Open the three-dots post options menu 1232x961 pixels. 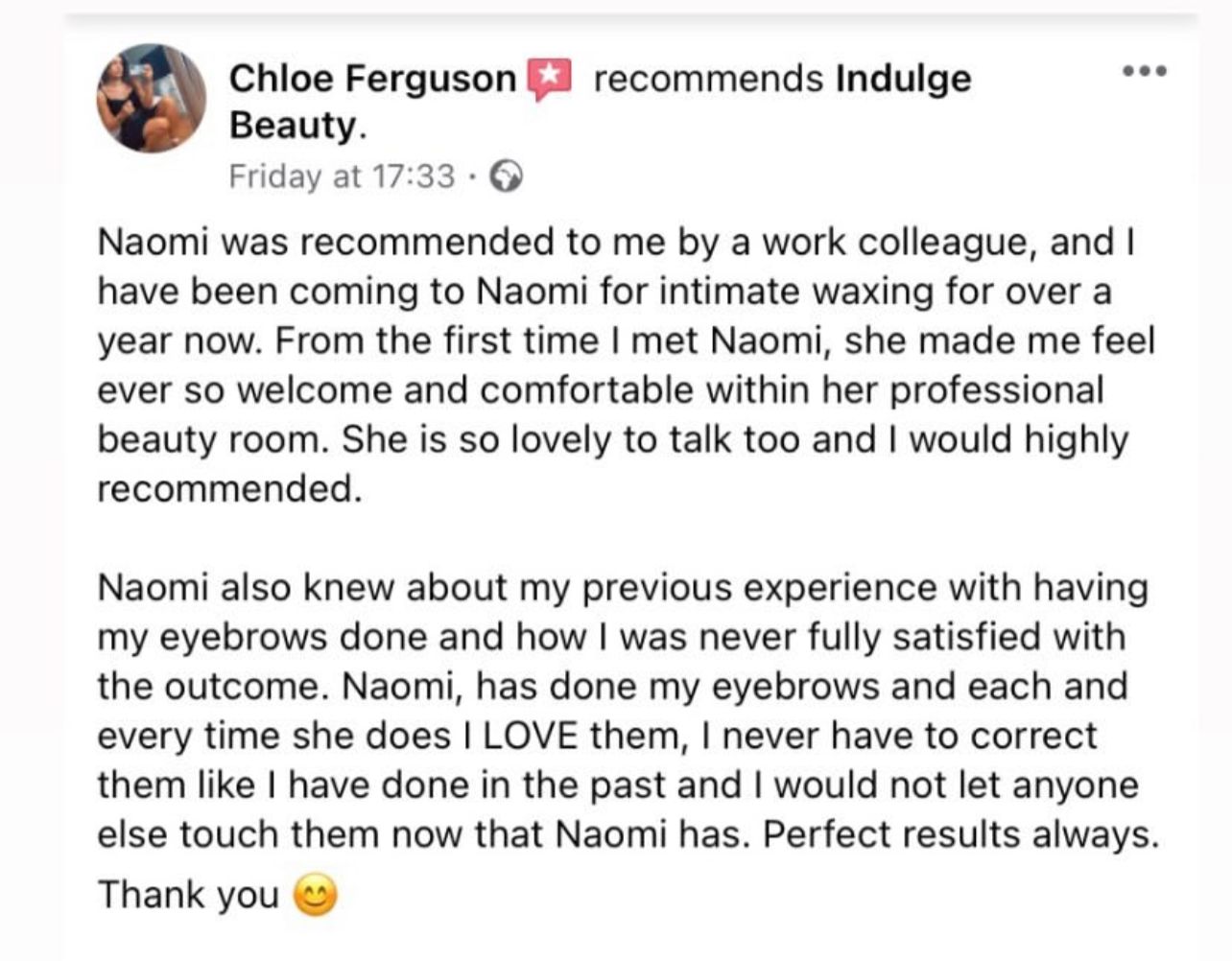tap(1146, 71)
